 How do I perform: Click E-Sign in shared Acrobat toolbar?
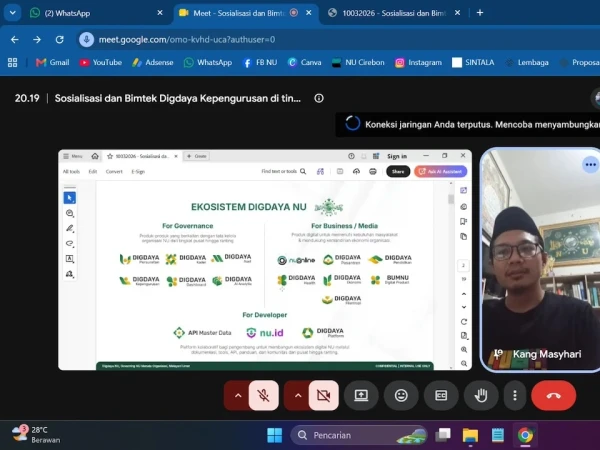coord(138,171)
